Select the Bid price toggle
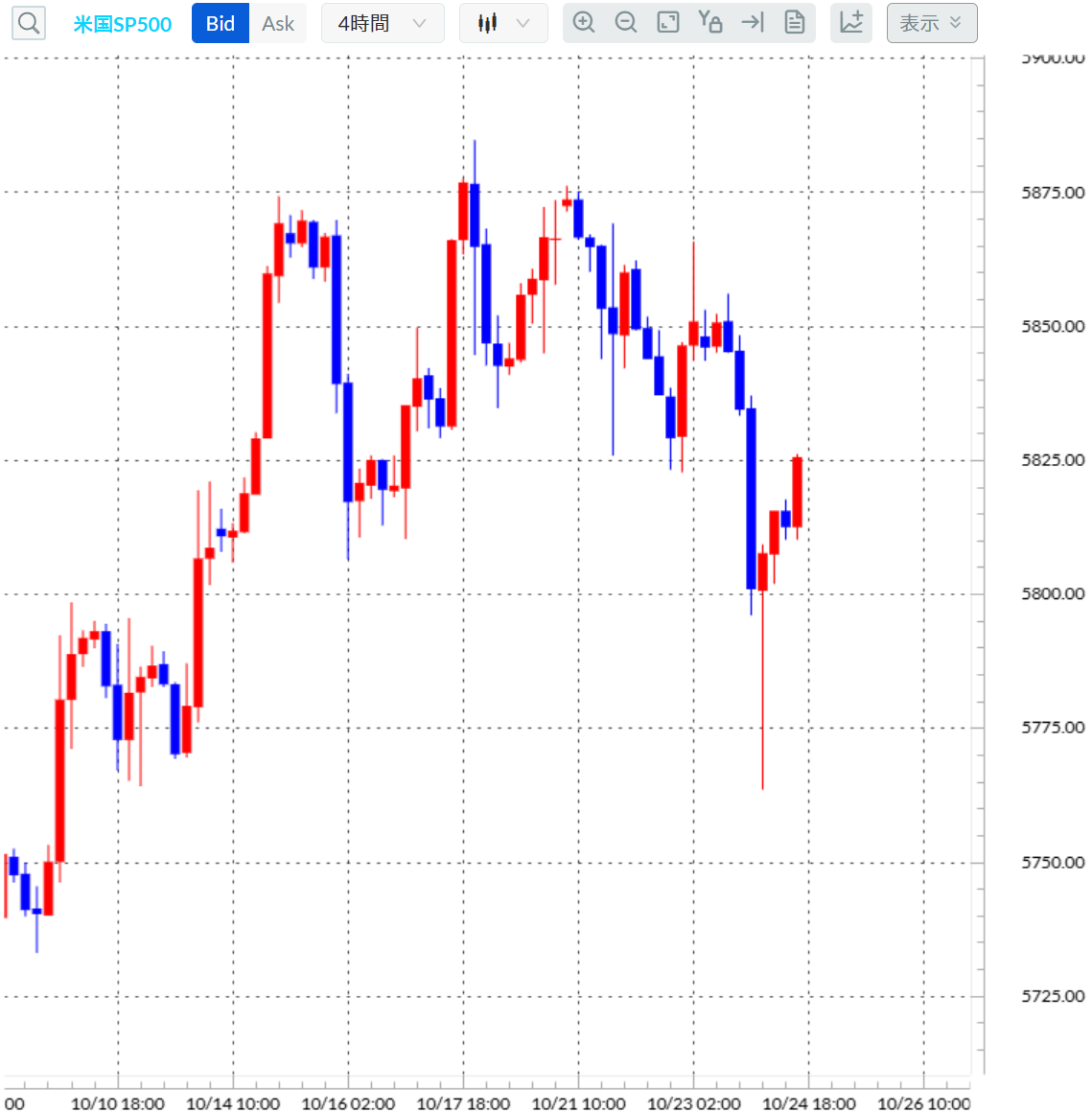Screen dimensions: 1092x1113 click(221, 23)
